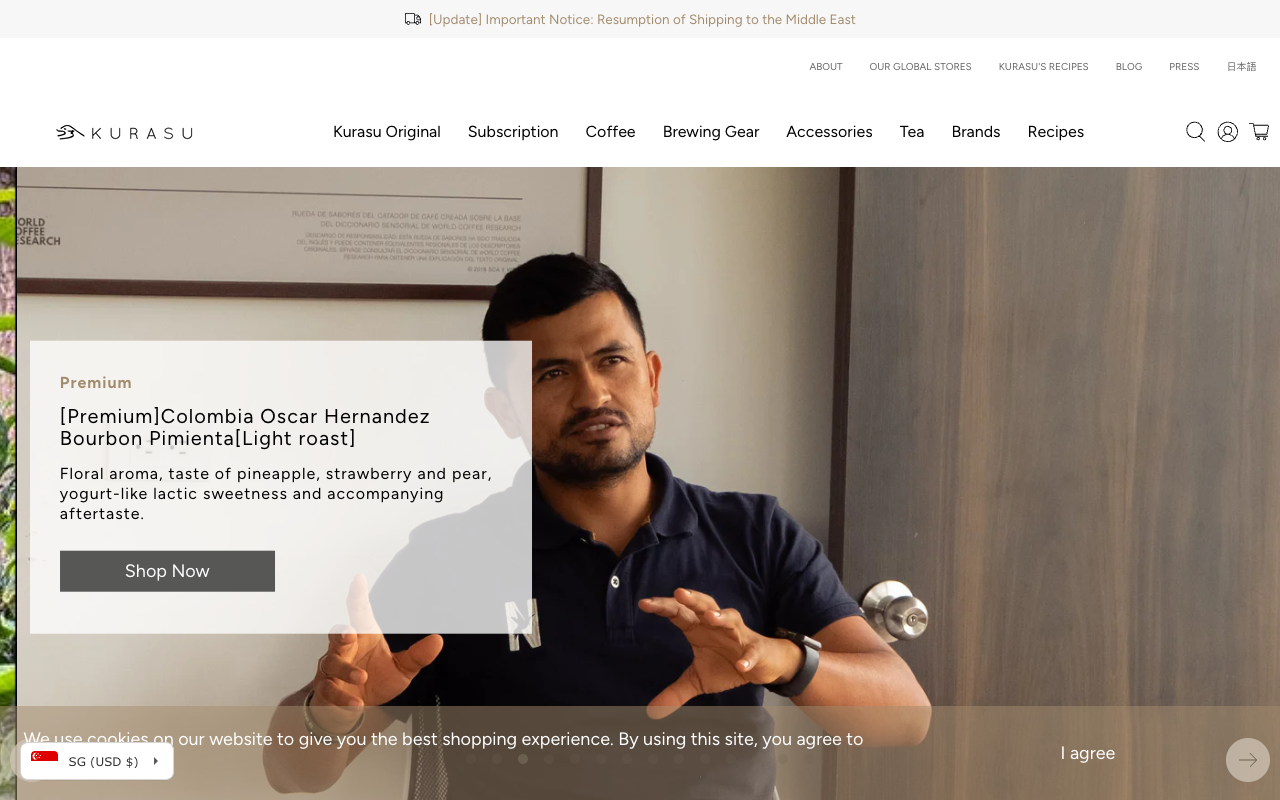The height and width of the screenshot is (800, 1280).
Task: Click the next slide arrow button
Action: [x=1247, y=760]
